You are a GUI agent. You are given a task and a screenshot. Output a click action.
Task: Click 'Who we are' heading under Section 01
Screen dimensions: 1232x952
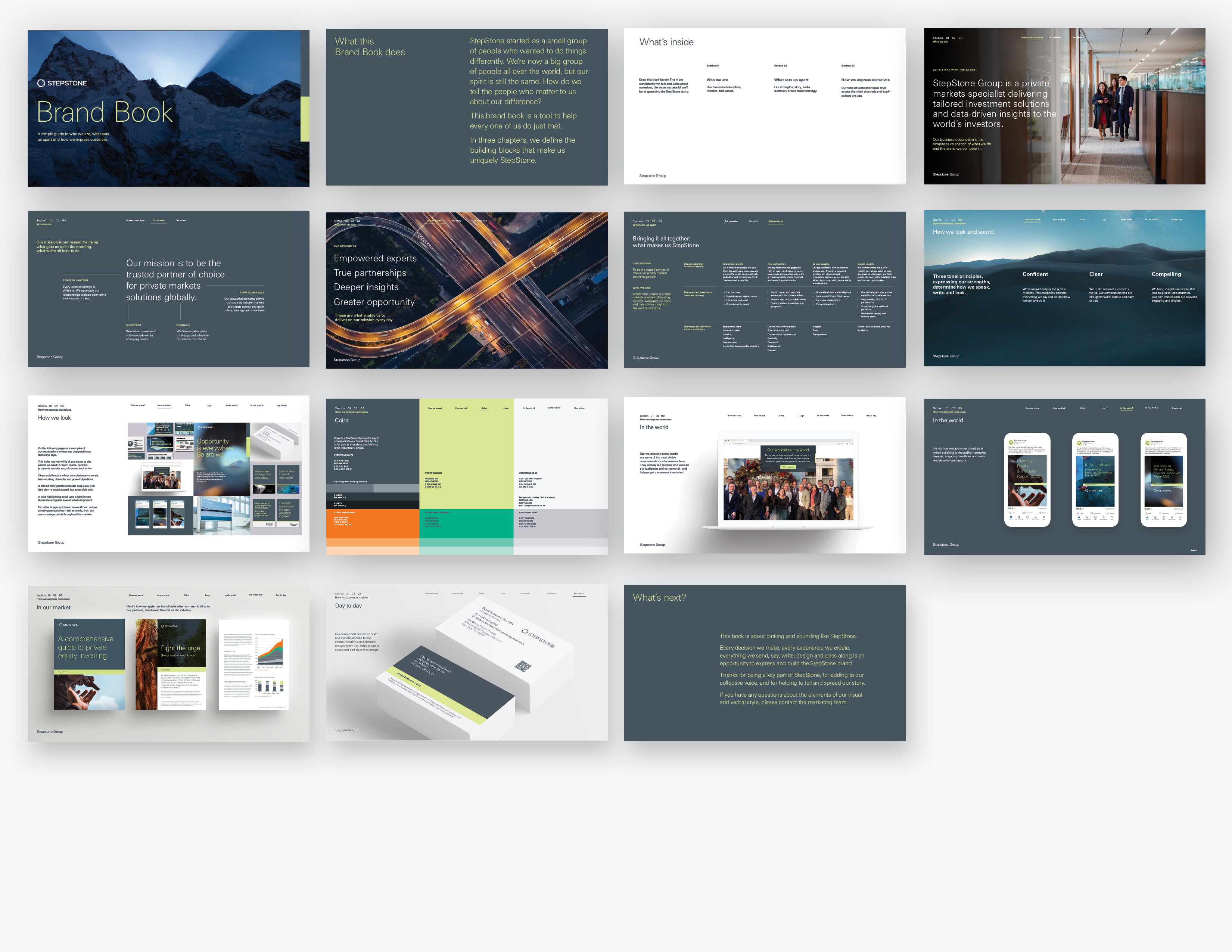click(x=717, y=80)
